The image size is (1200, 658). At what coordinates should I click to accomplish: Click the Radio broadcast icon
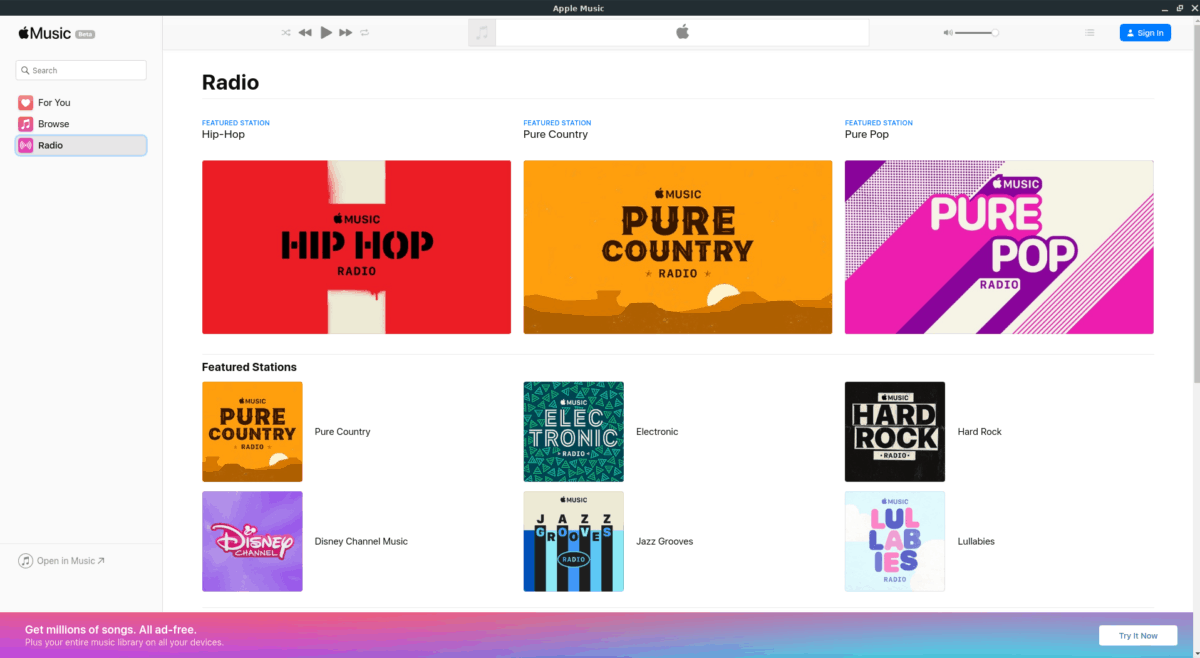[26, 145]
